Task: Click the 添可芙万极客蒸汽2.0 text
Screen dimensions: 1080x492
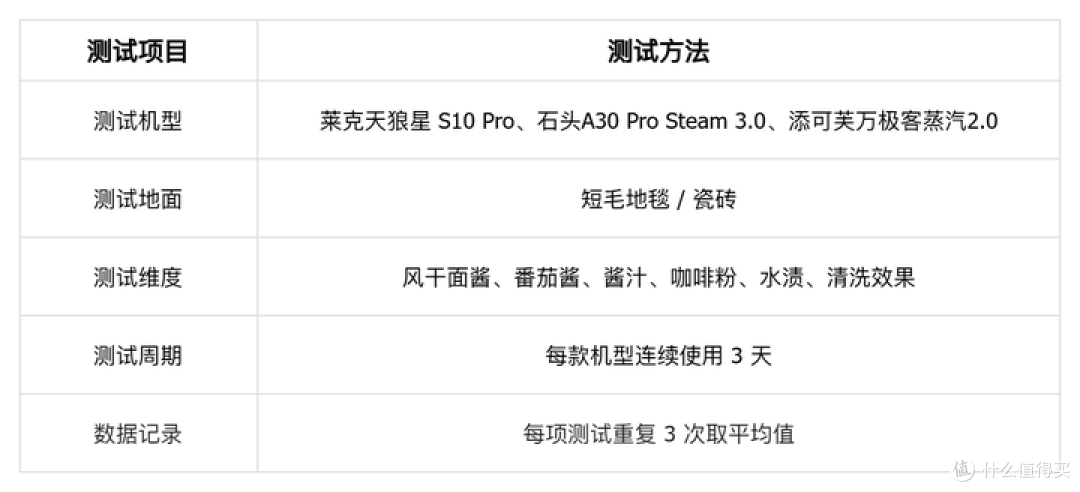Action: coord(893,121)
